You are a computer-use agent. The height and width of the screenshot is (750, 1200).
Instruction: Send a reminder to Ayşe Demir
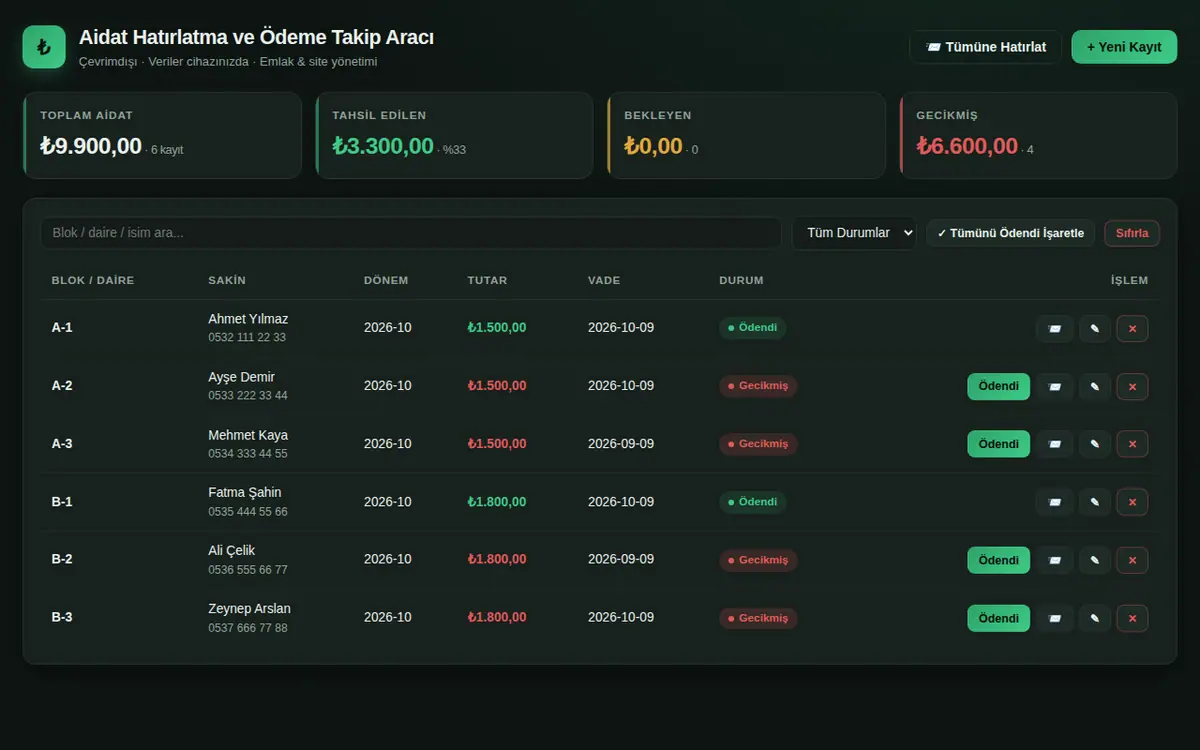[1055, 387]
